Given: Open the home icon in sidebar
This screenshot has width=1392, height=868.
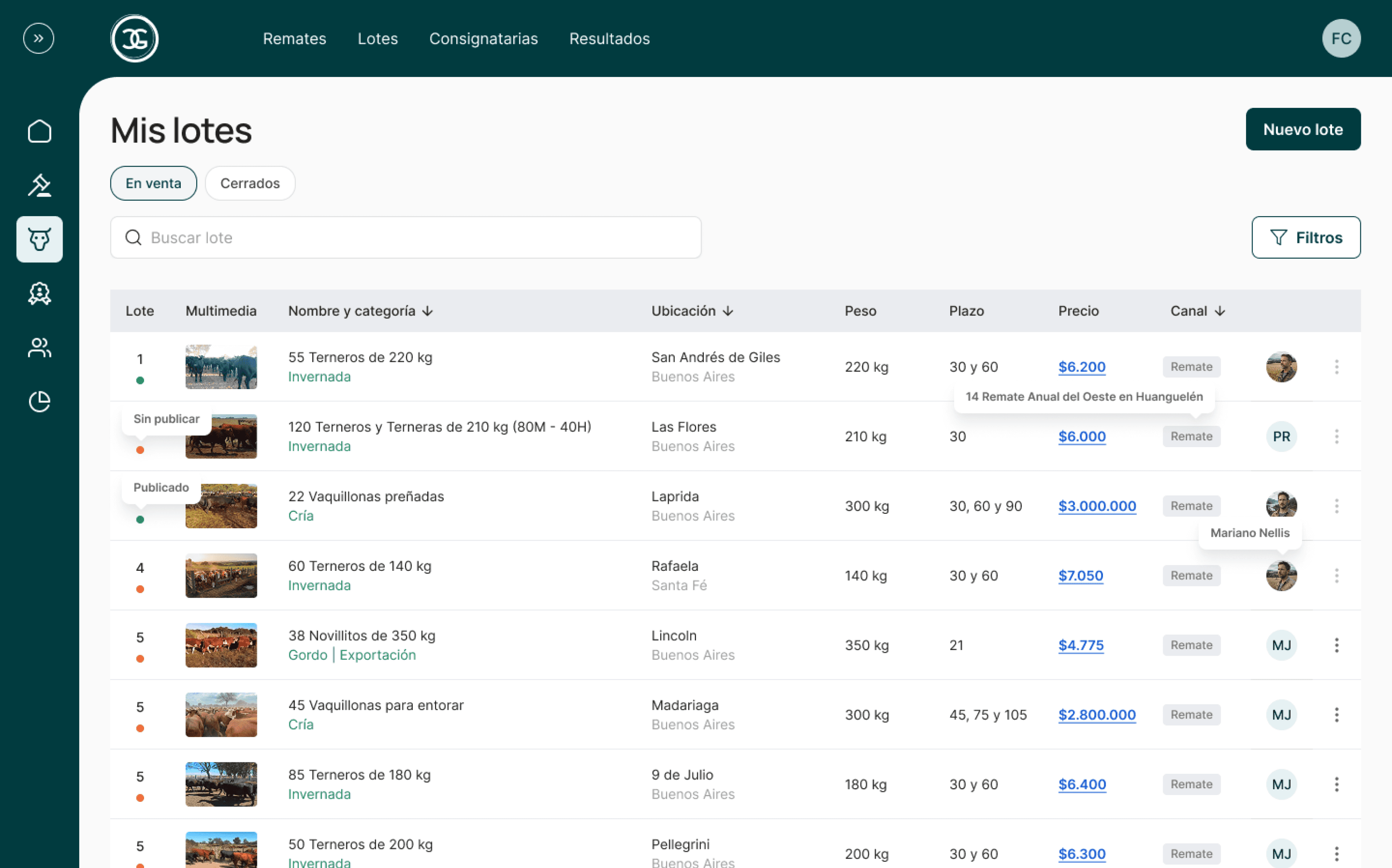Looking at the screenshot, I should [39, 131].
